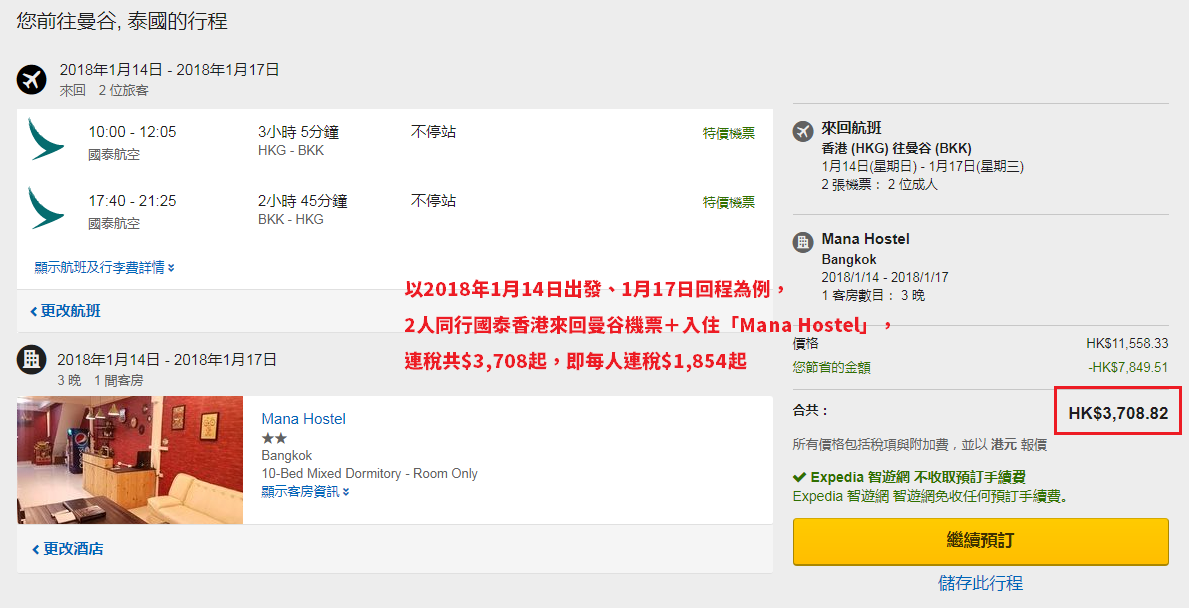Expand 顯示客房資訊 room information

306,492
